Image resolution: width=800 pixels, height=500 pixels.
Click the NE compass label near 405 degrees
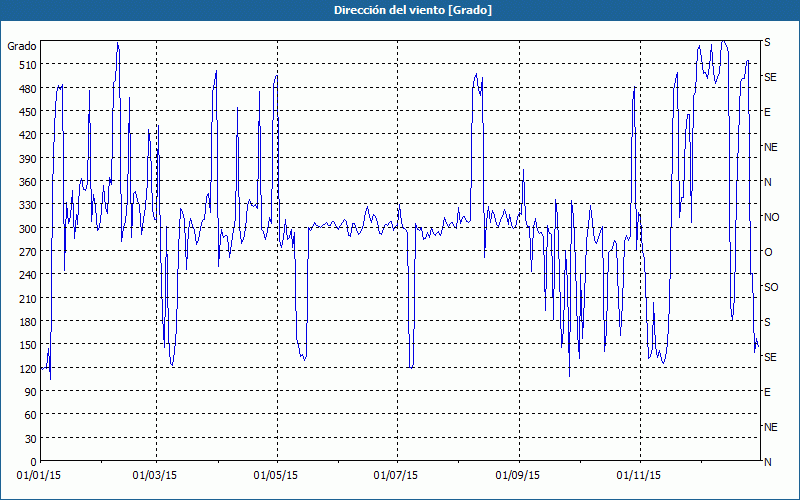click(x=771, y=147)
